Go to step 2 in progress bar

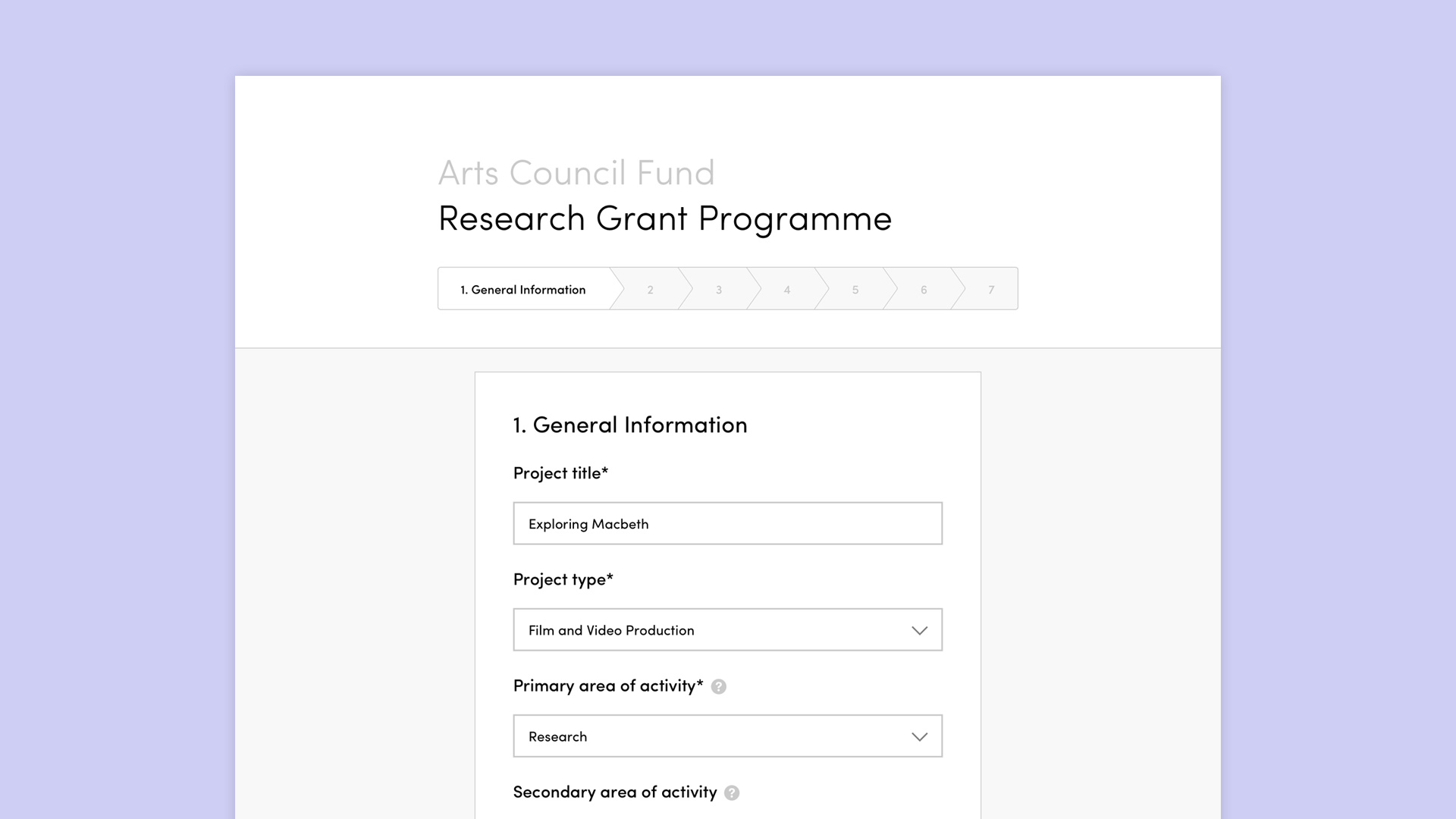(x=651, y=289)
